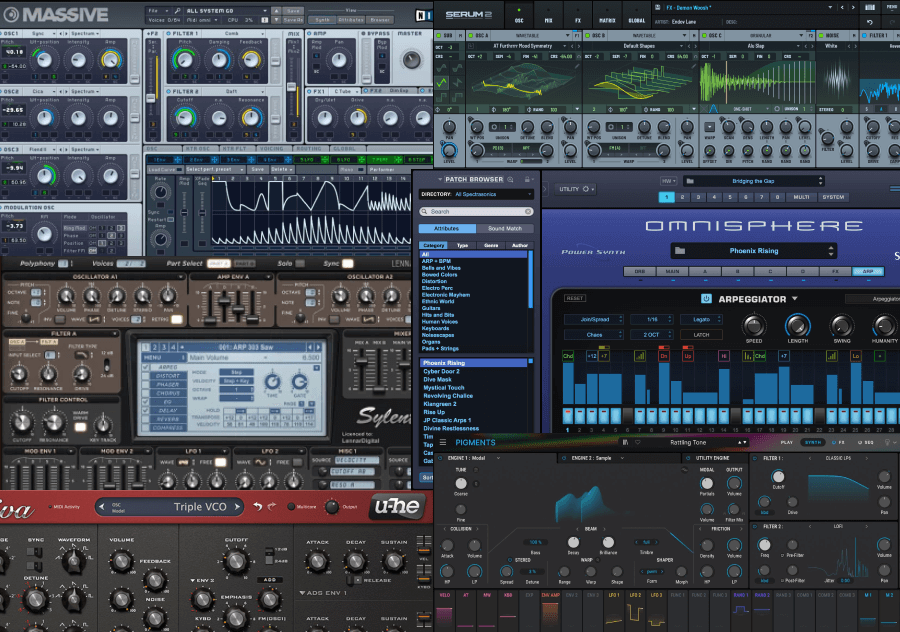Click folder icon beside Phoenix Rising
This screenshot has width=900, height=632.
pyautogui.click(x=680, y=251)
